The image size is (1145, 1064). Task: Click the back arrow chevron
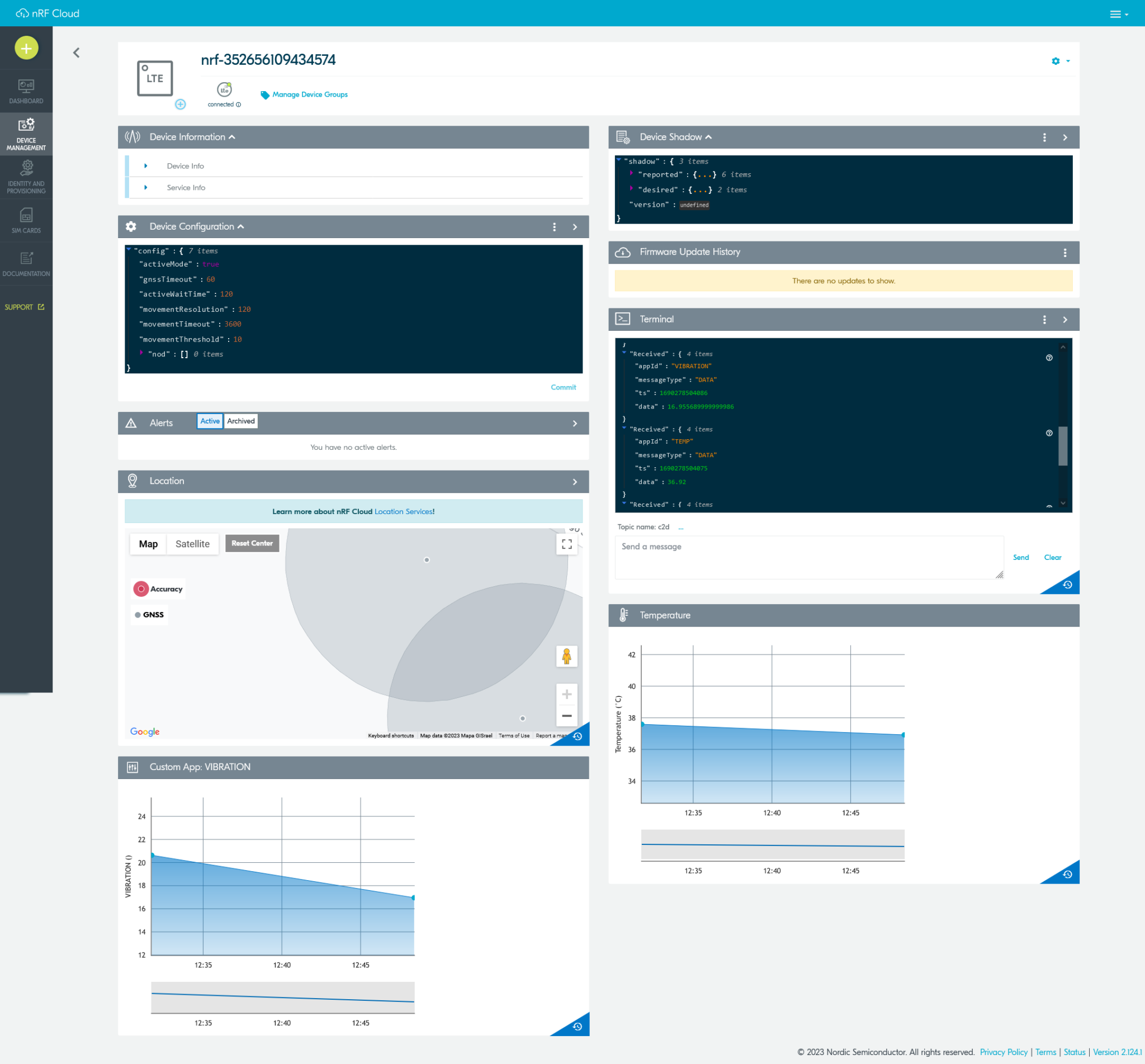click(77, 53)
